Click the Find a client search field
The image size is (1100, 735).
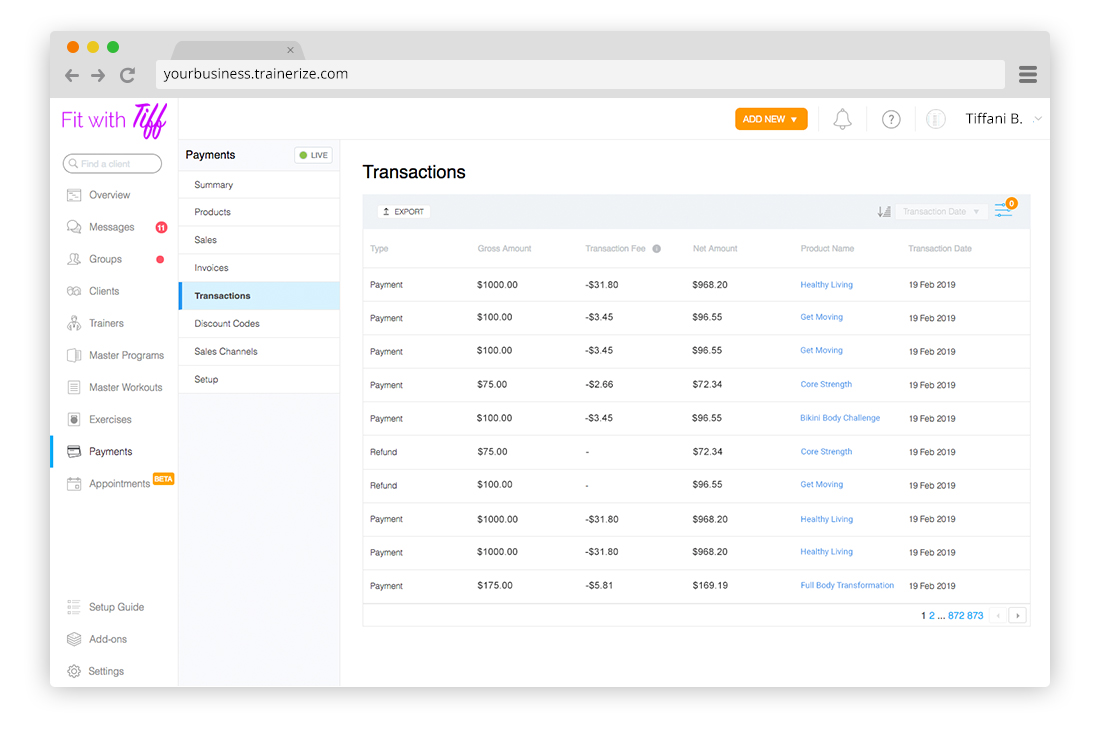tap(112, 164)
